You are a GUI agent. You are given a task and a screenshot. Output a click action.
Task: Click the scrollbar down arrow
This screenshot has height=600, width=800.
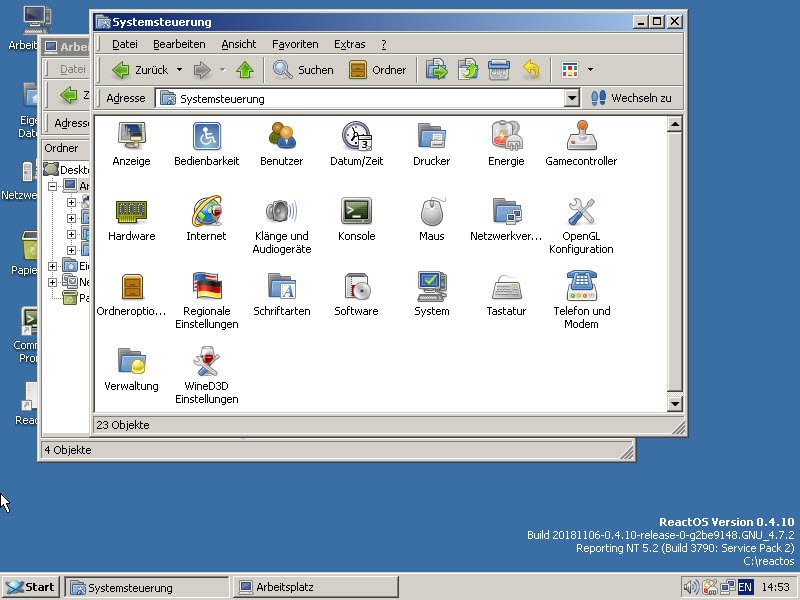click(675, 404)
